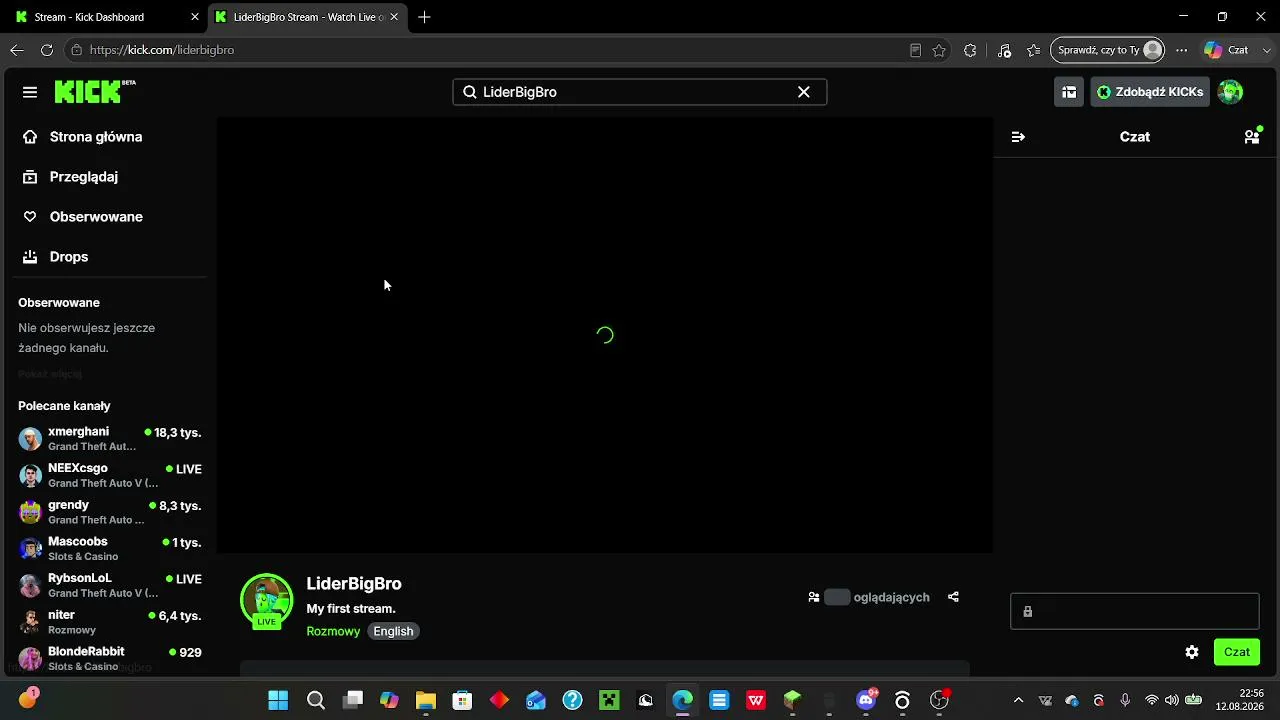
Task: Open File Explorer from the taskbar
Action: tap(426, 700)
